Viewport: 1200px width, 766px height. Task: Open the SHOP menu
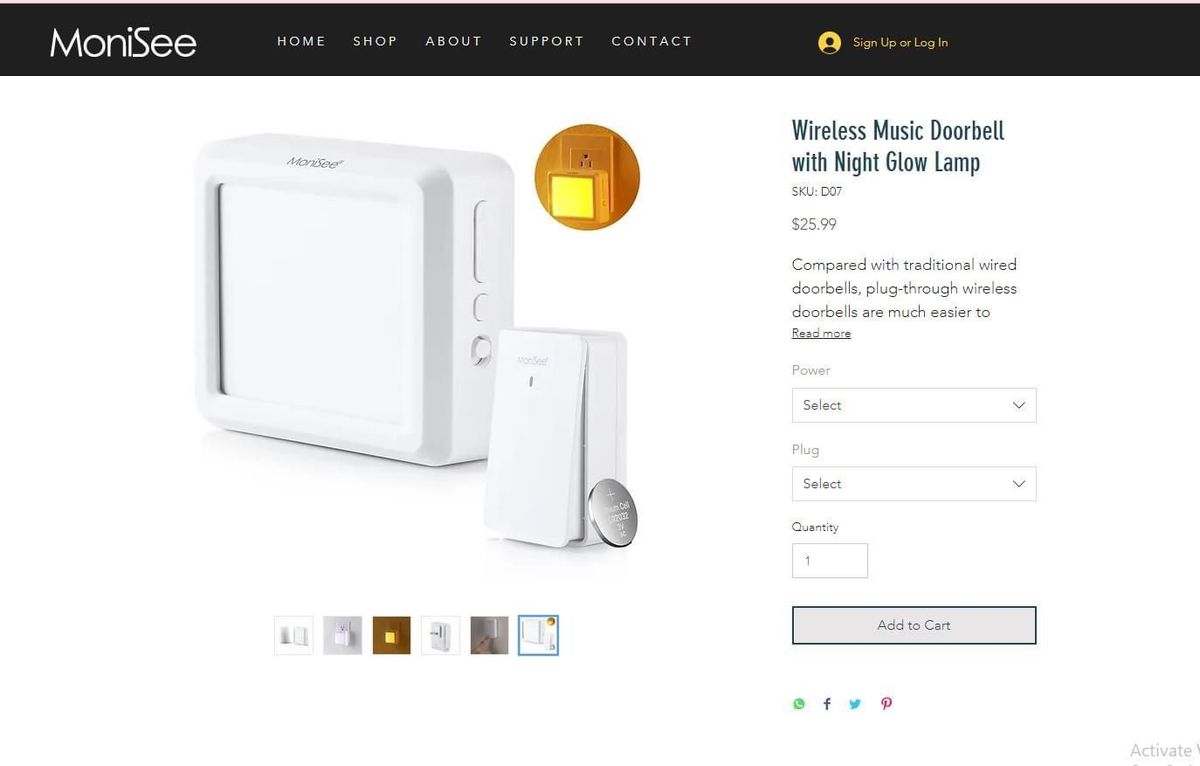pyautogui.click(x=375, y=41)
